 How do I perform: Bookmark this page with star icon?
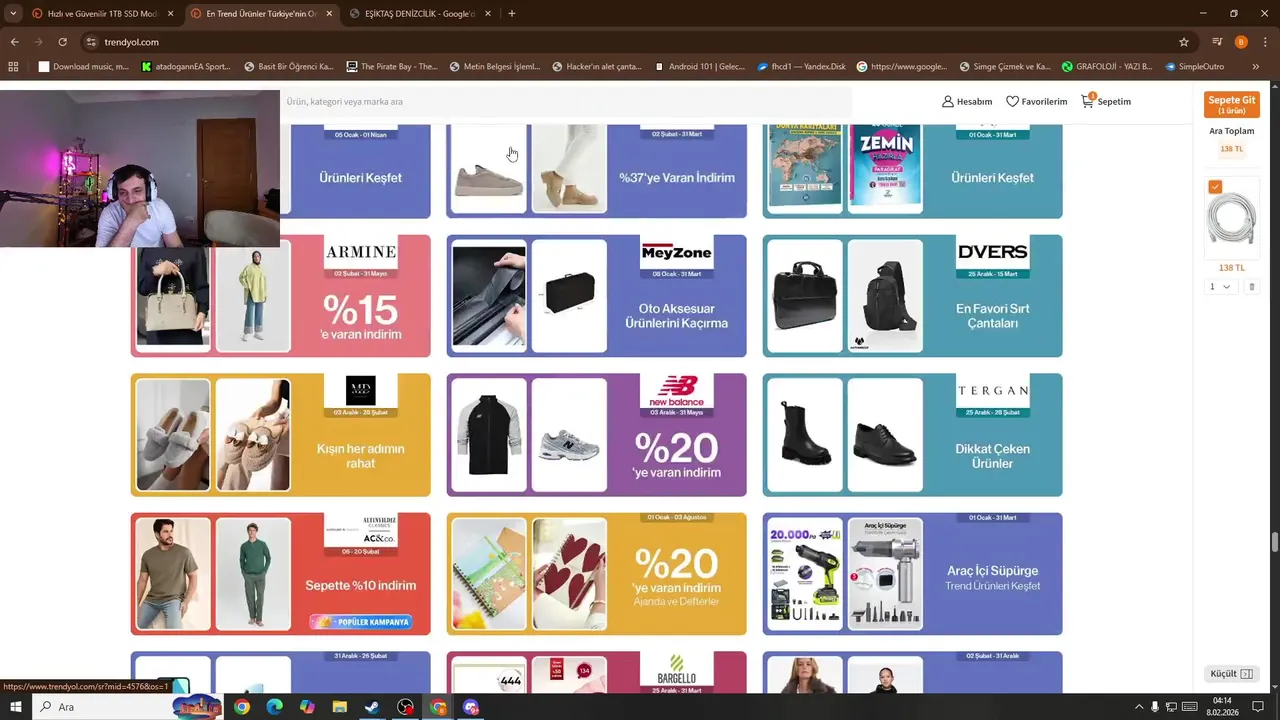pos(1184,42)
